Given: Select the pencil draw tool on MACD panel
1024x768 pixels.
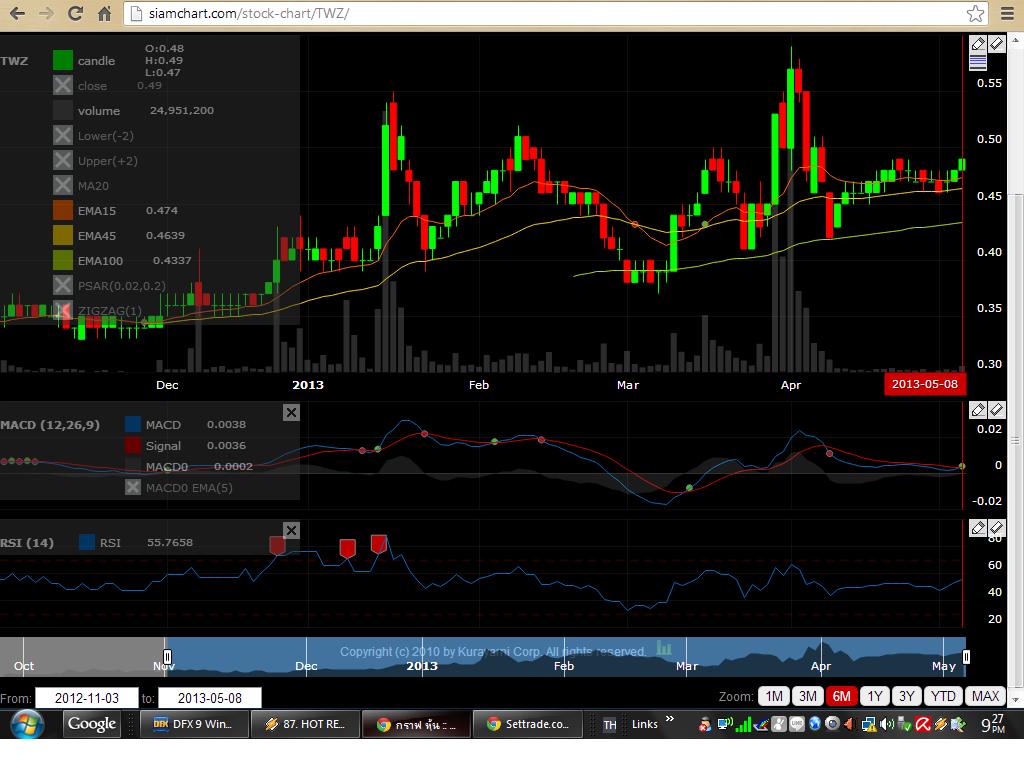Looking at the screenshot, I should [x=978, y=409].
